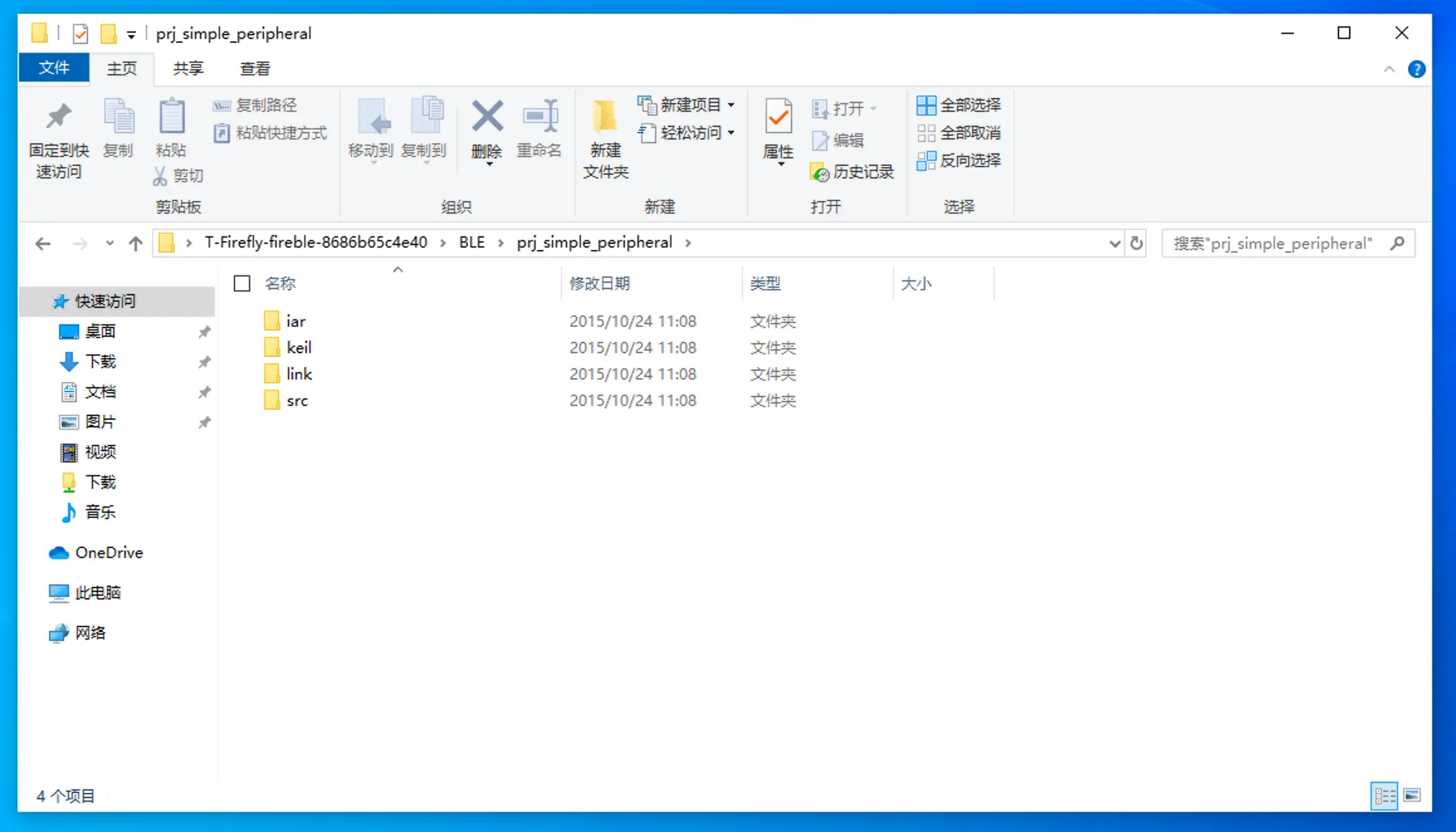This screenshot has height=832, width=1456.
Task: Click the Properties checkmark icon (属性)
Action: click(x=778, y=117)
